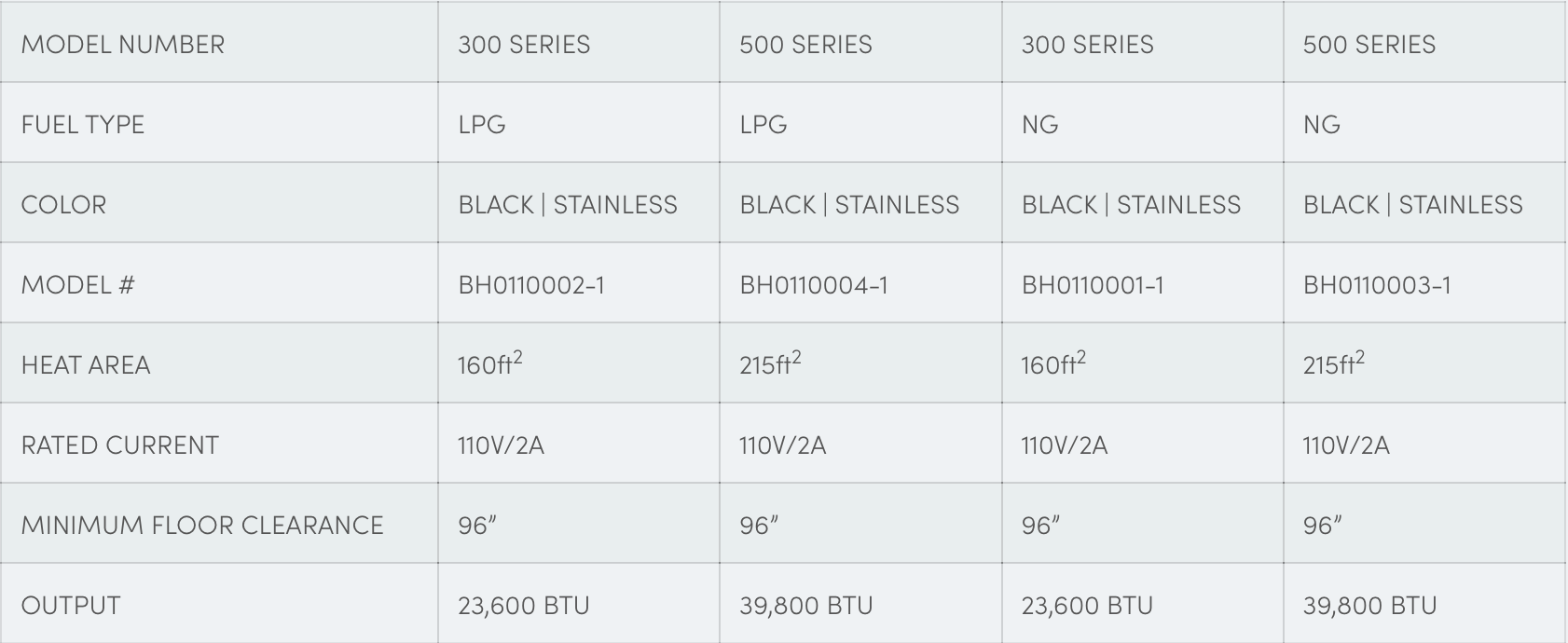
Task: Click the HEAT AREA row label
Action: point(86,365)
